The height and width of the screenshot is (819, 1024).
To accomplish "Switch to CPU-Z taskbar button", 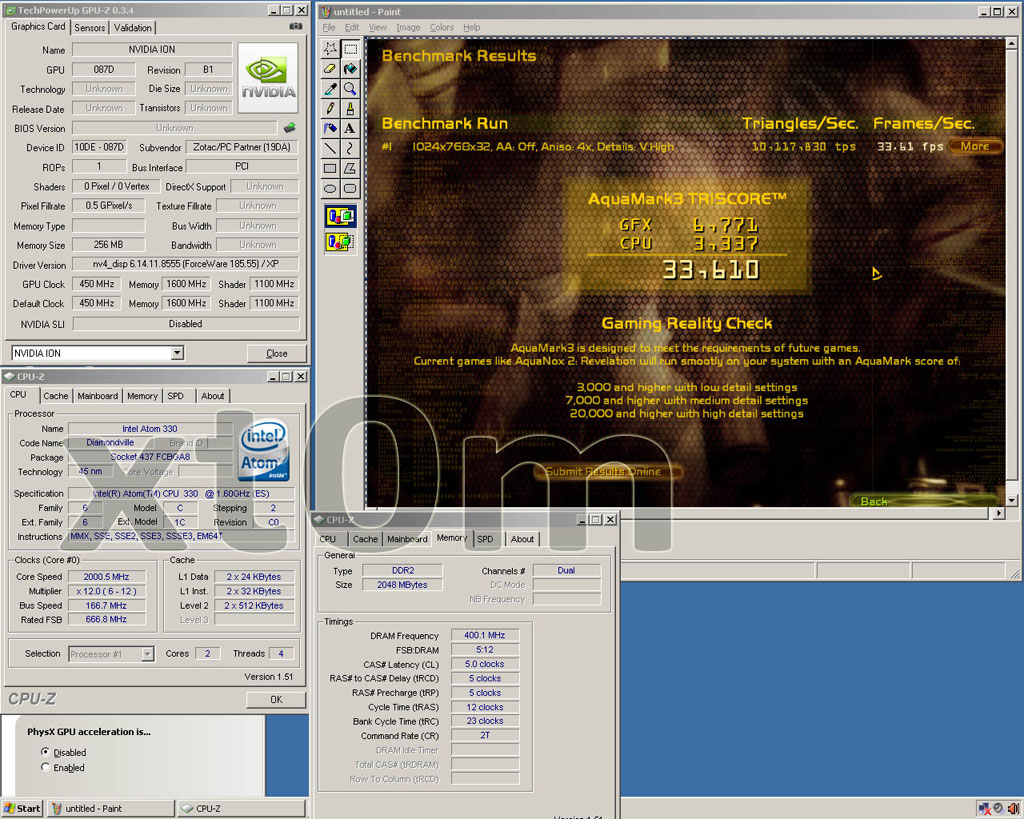I will 242,809.
